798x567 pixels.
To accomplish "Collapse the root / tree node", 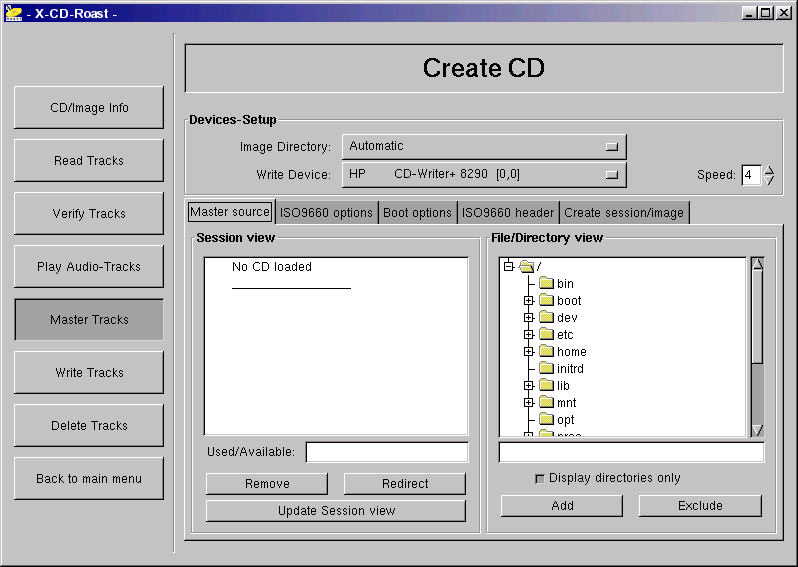I will pyautogui.click(x=508, y=266).
